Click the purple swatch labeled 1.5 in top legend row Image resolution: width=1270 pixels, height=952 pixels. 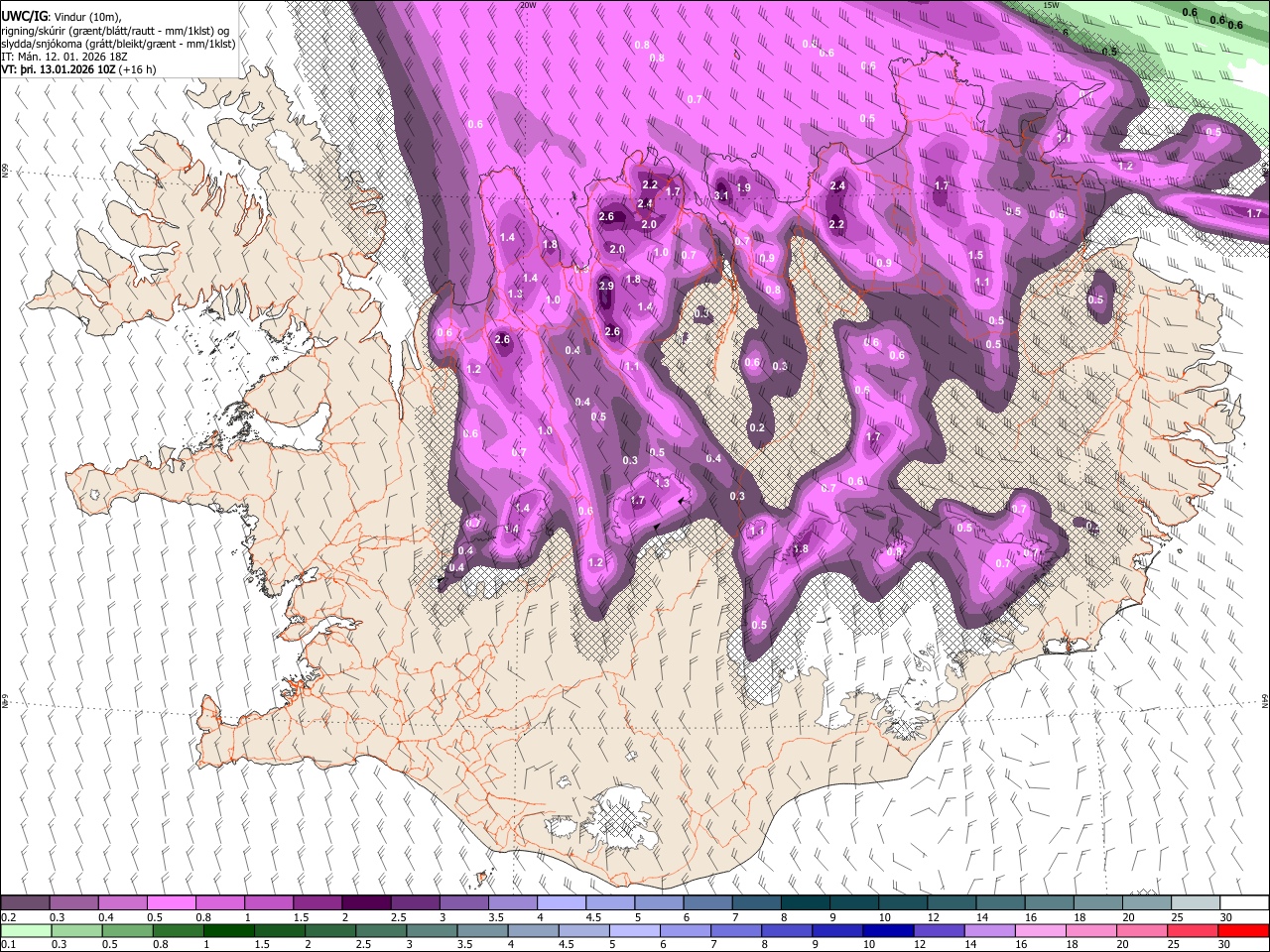click(x=317, y=902)
